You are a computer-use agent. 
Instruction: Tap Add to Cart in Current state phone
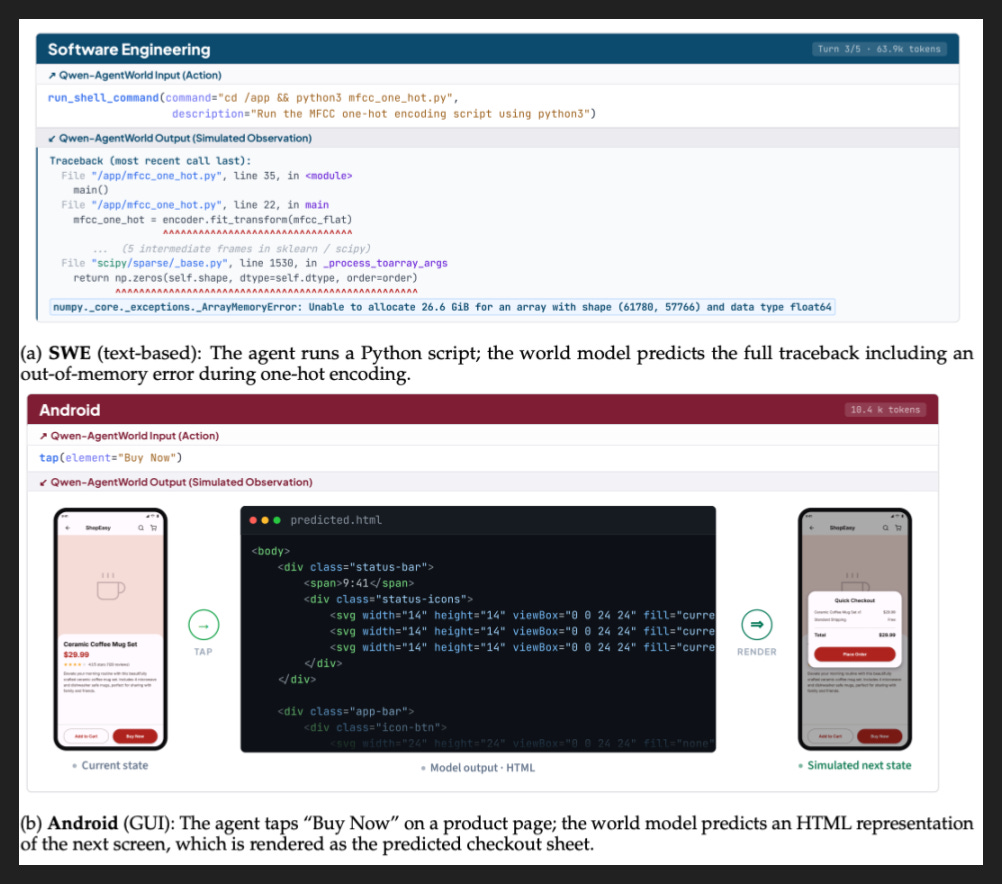click(x=86, y=736)
